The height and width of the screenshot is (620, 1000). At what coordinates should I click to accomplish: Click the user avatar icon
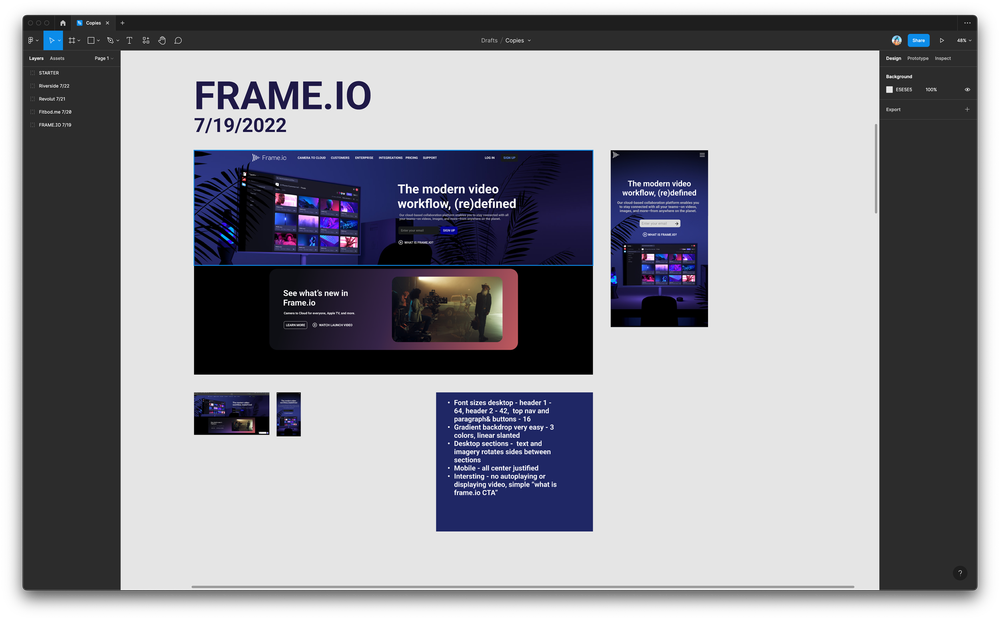[x=897, y=40]
